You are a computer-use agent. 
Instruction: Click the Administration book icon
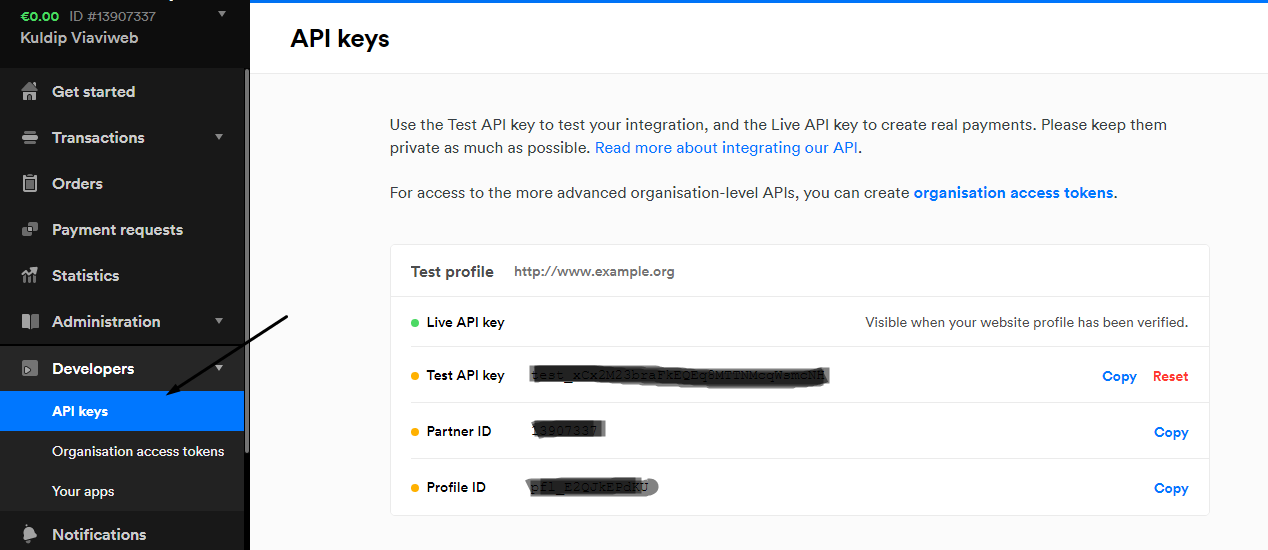pyautogui.click(x=30, y=322)
